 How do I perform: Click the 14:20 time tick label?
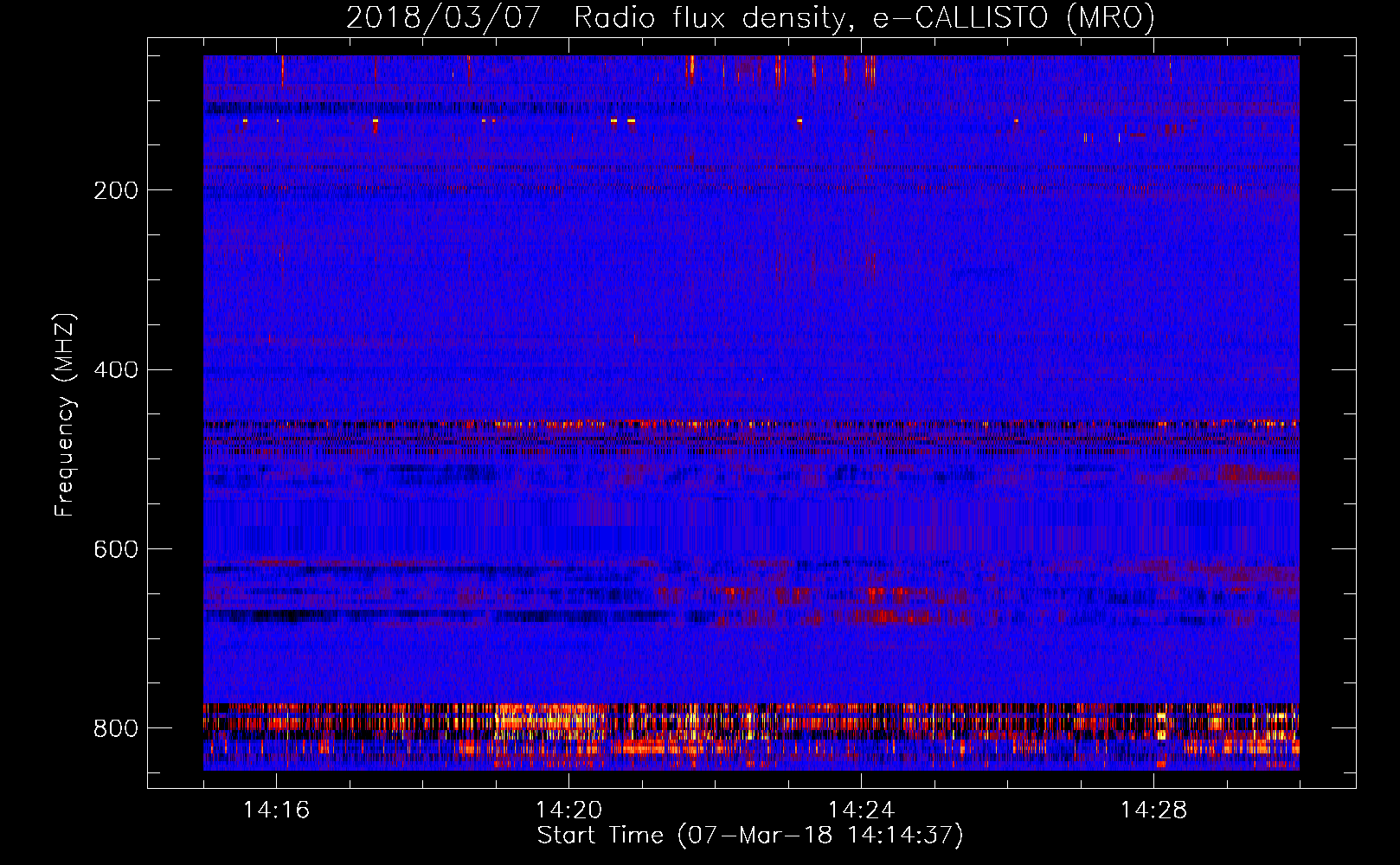pyautogui.click(x=568, y=811)
